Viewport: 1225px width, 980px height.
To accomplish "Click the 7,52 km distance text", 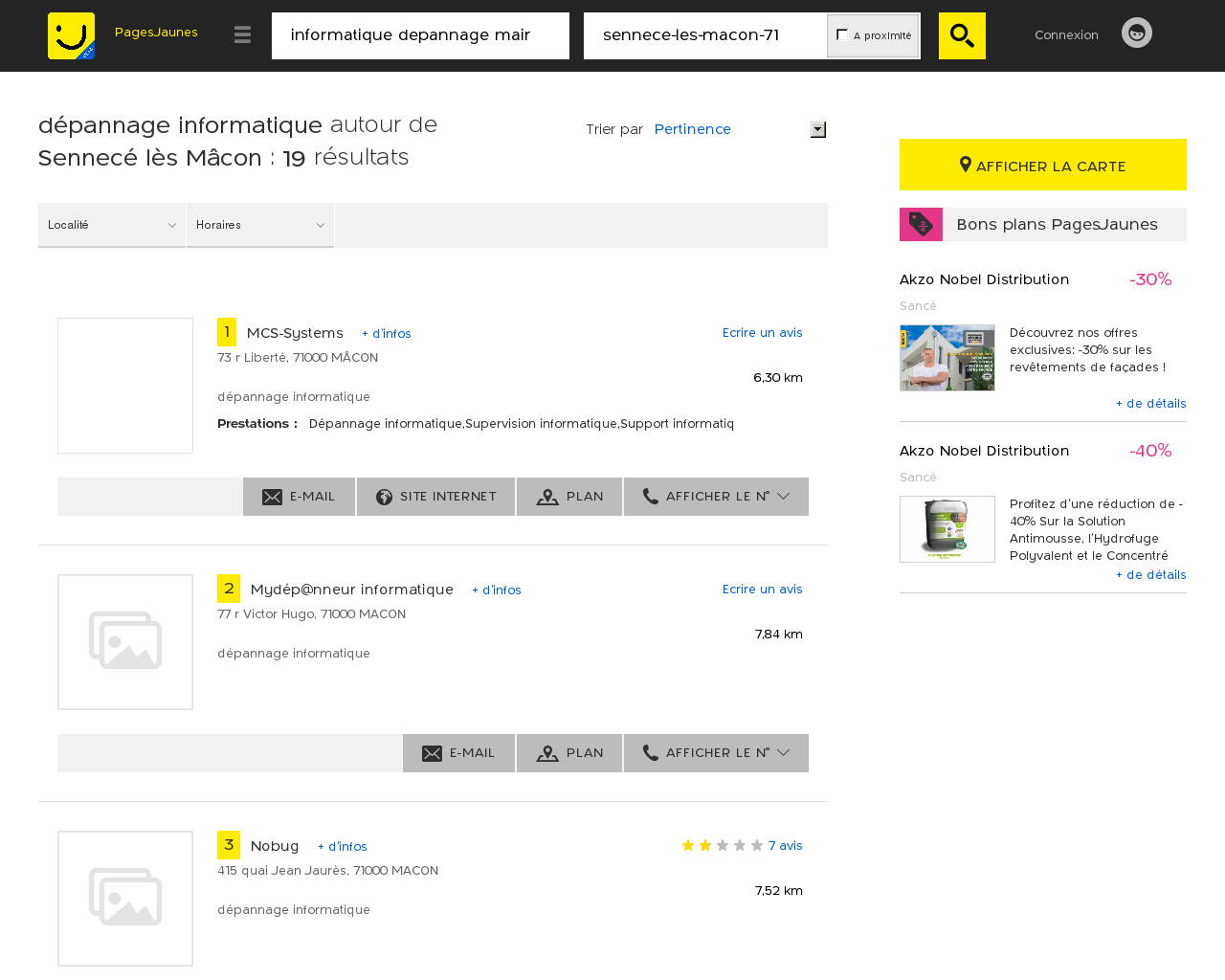I will tap(778, 891).
